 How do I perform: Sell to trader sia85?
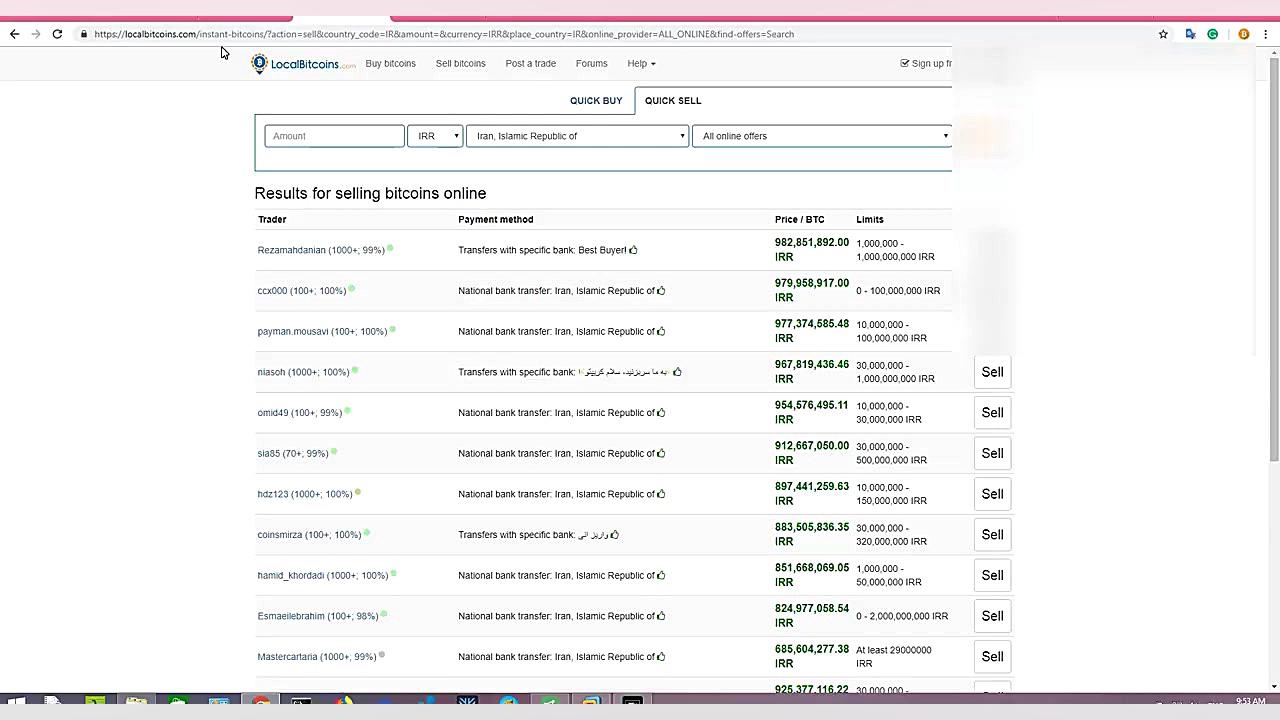(x=992, y=453)
